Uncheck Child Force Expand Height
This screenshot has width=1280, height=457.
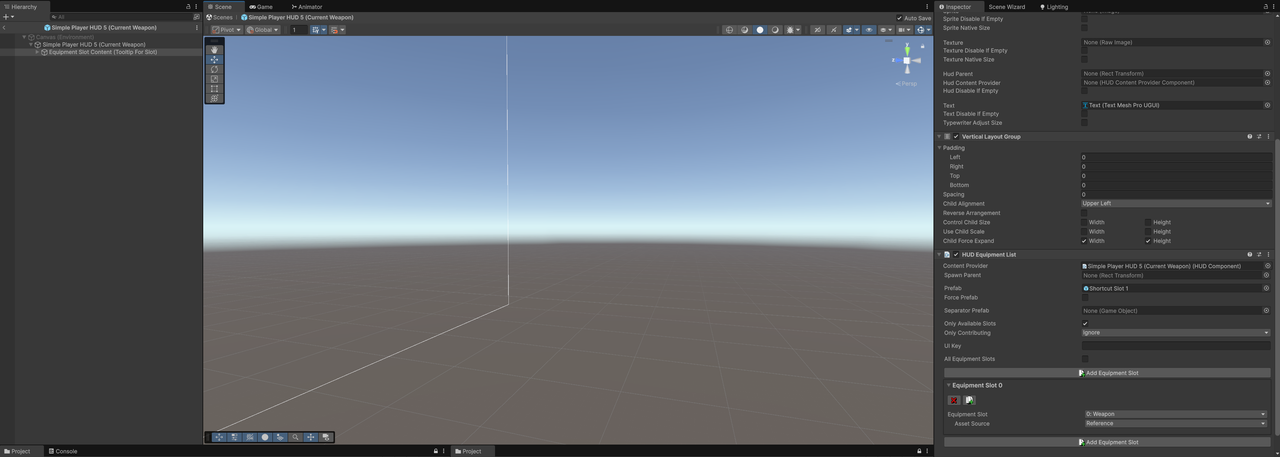(x=1148, y=241)
